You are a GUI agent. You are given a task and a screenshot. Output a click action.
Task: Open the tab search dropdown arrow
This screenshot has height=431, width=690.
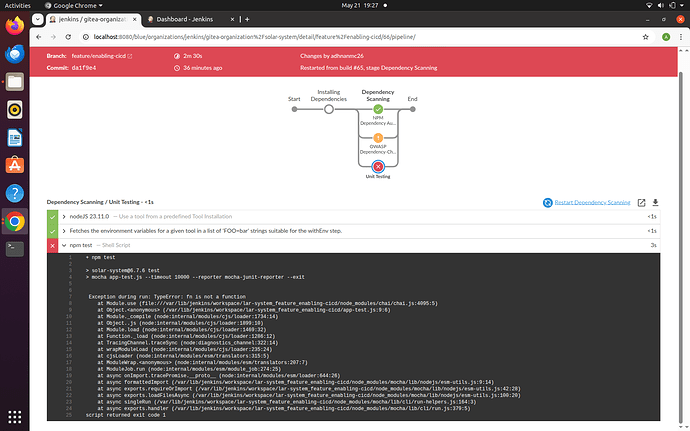38,19
